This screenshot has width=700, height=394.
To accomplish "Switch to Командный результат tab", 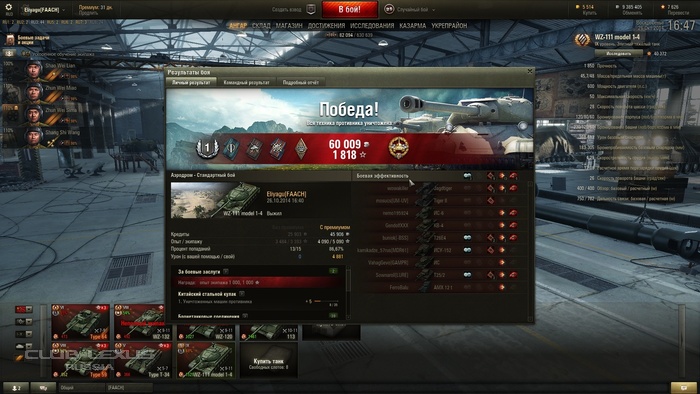I will [x=246, y=82].
